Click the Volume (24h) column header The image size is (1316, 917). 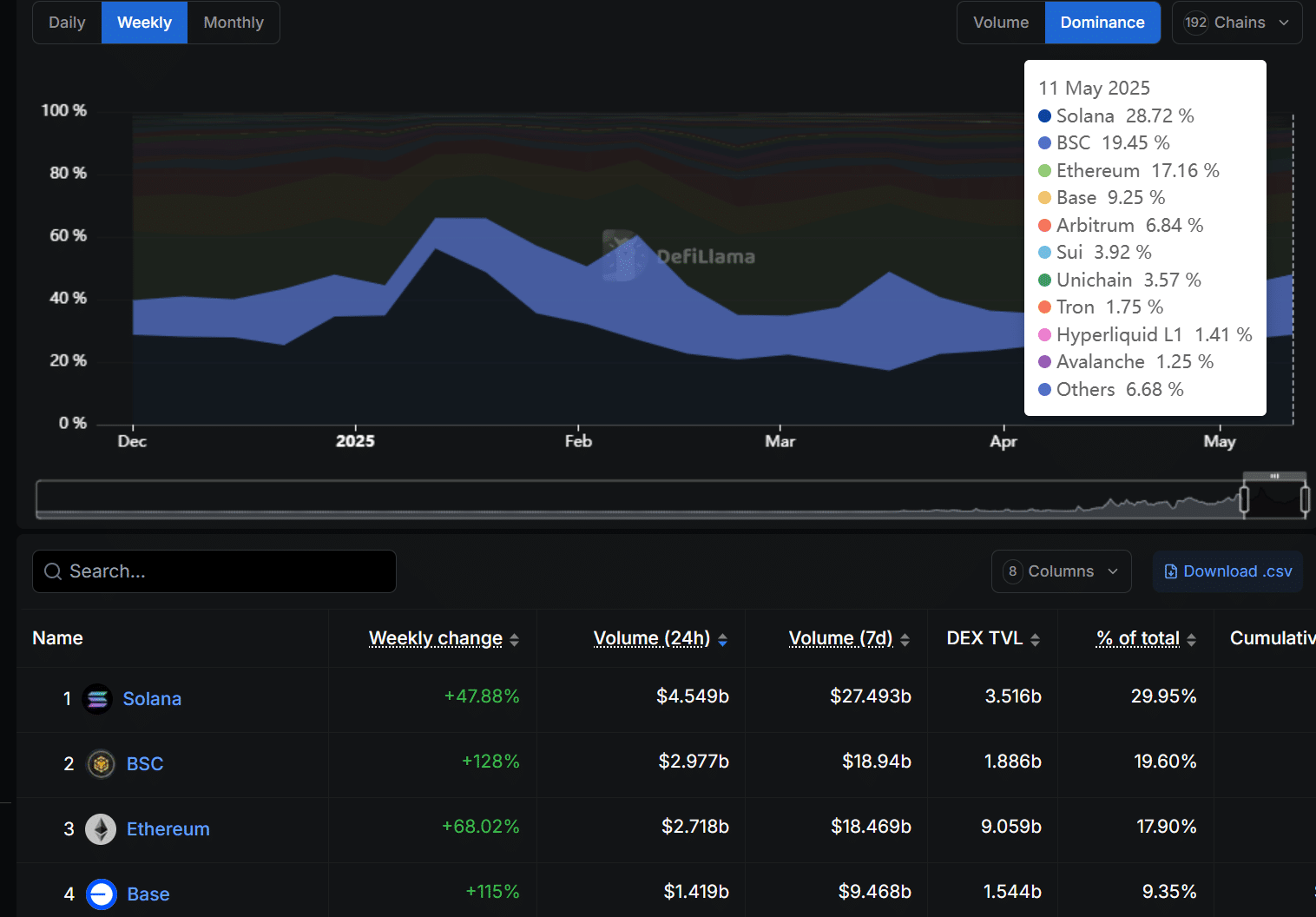652,638
